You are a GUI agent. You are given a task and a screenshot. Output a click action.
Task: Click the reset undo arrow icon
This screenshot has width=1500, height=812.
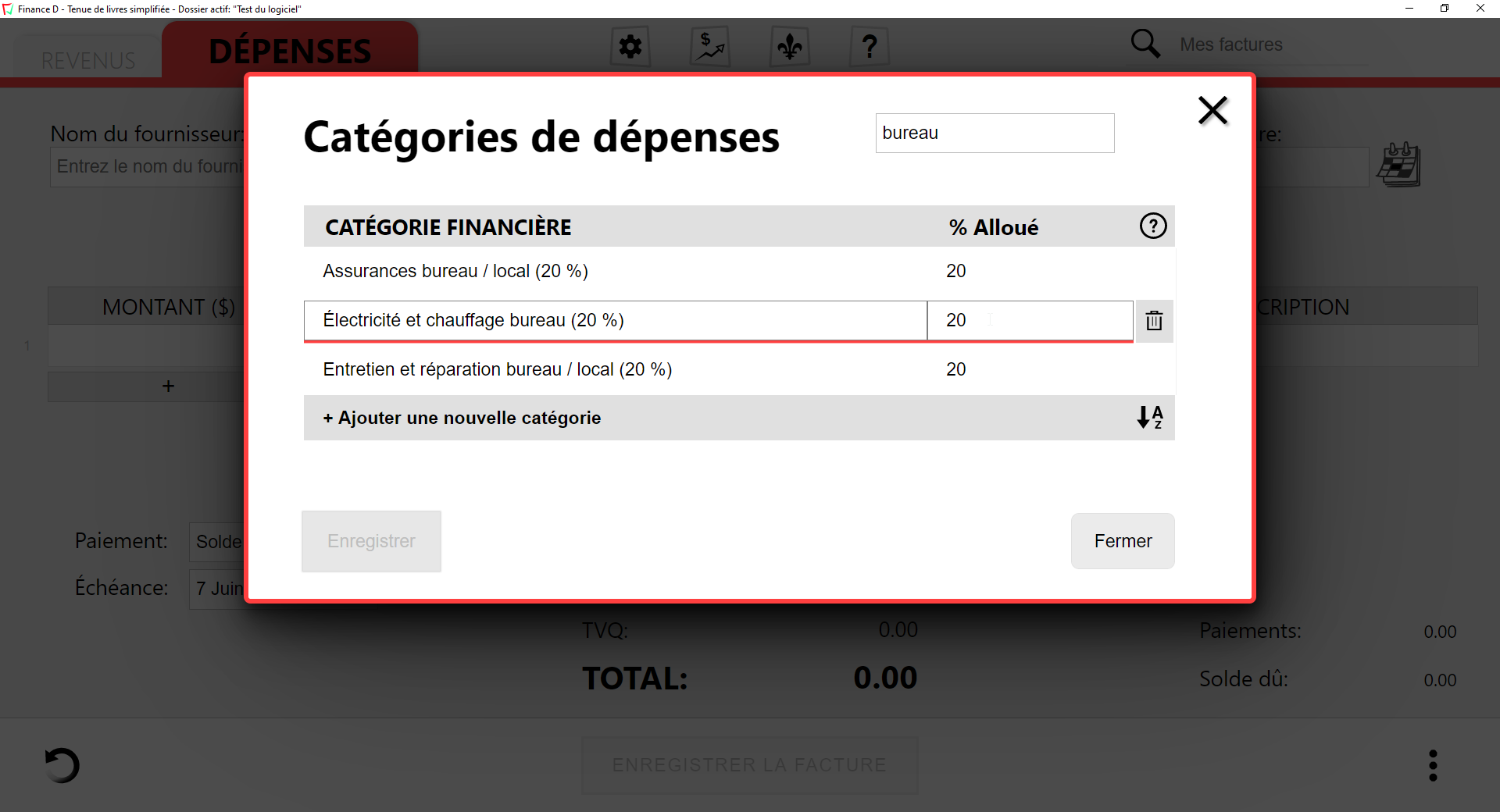click(62, 765)
